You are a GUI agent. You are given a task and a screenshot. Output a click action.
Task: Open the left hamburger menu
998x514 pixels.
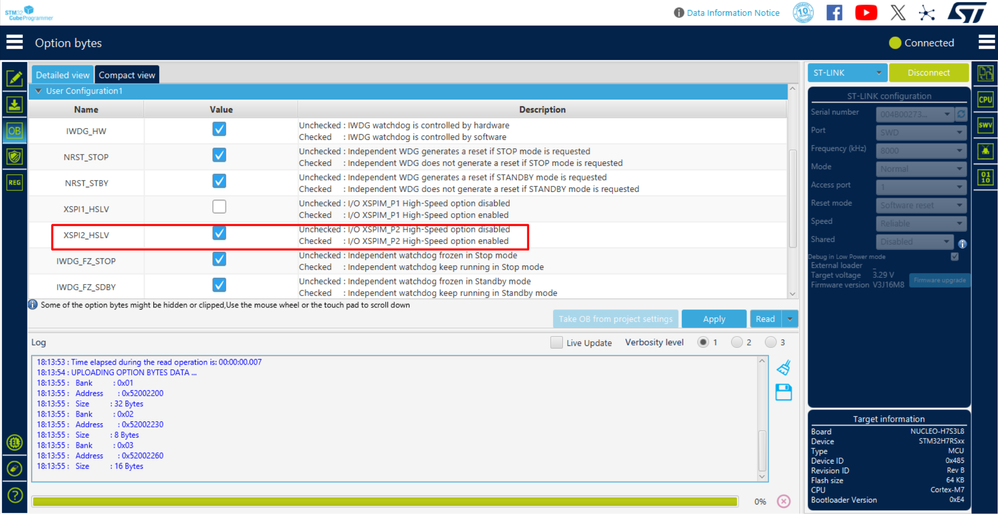(x=14, y=43)
